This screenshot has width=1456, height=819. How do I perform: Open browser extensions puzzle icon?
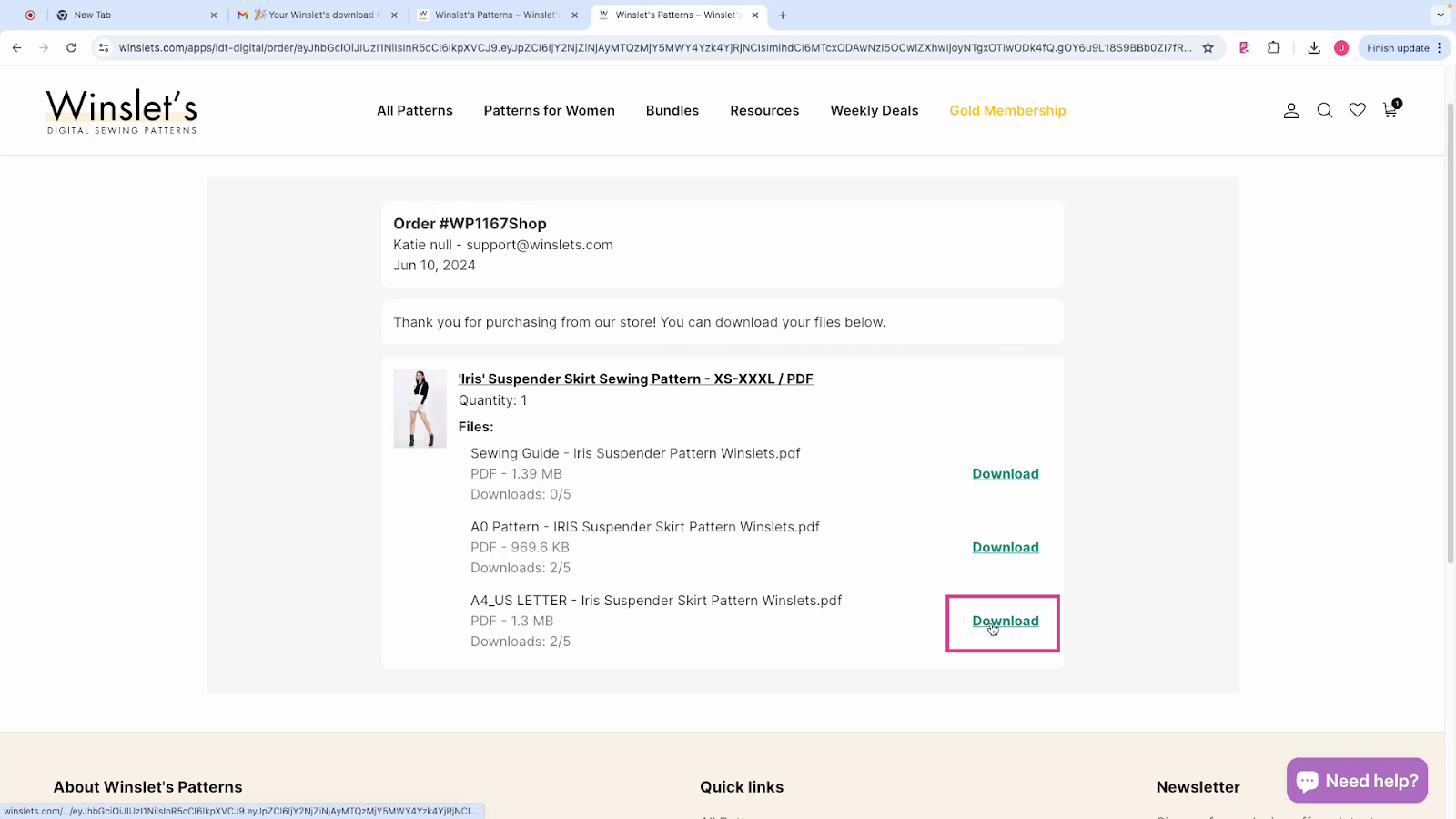(x=1274, y=48)
